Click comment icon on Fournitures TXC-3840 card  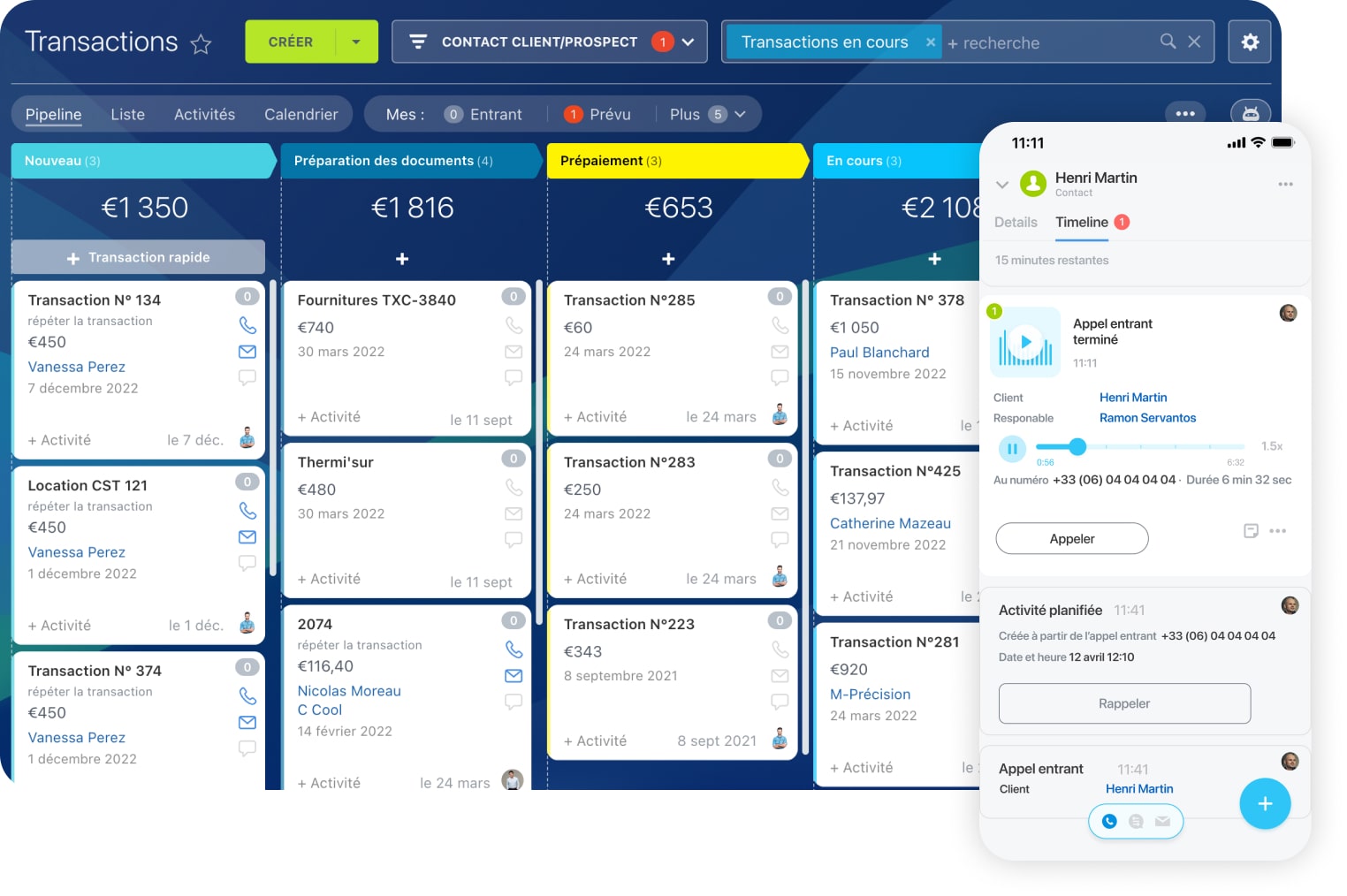click(514, 377)
